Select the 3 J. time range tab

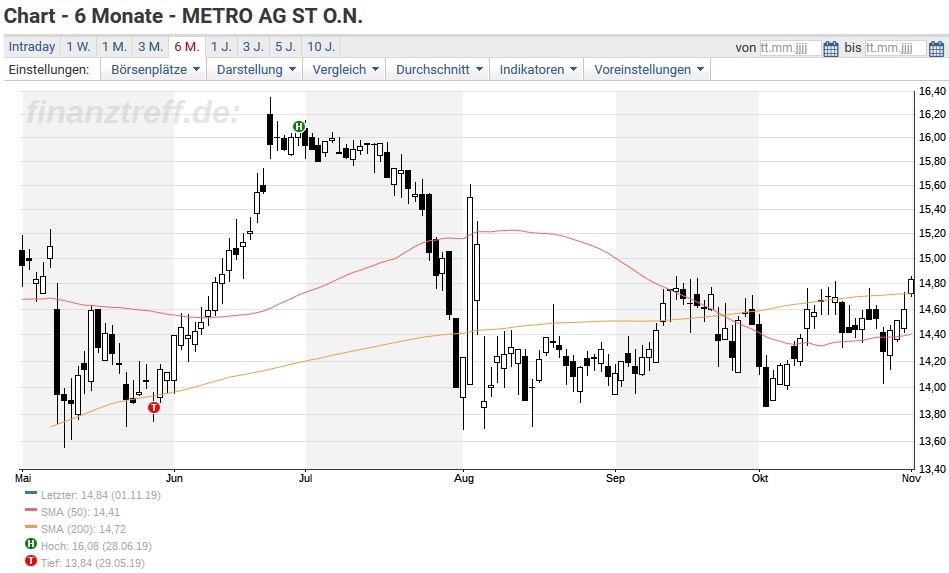[x=253, y=47]
